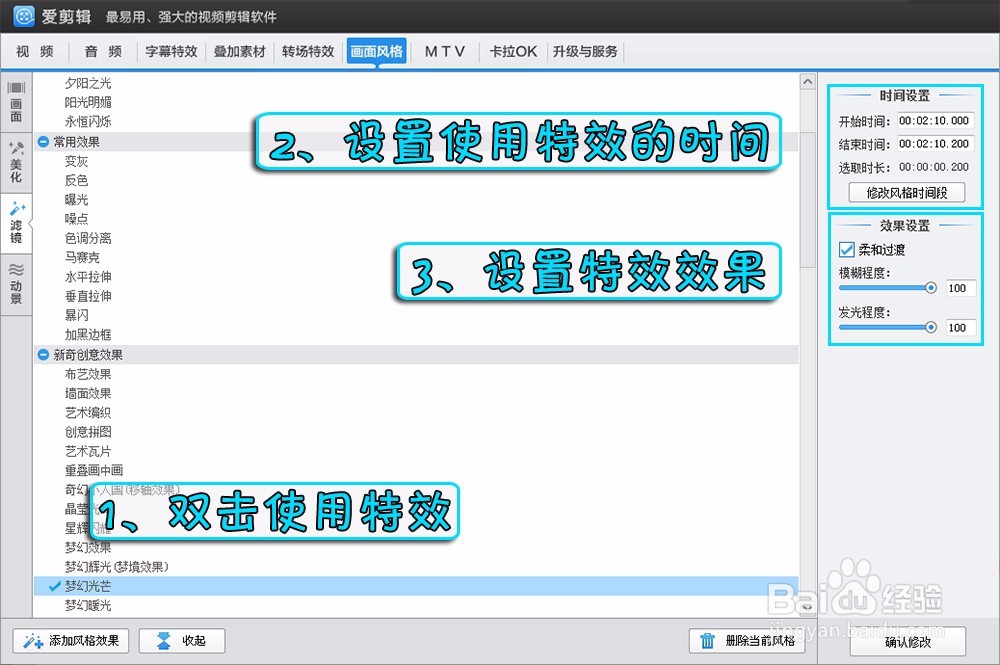Image resolution: width=1000 pixels, height=665 pixels.
Task: Select the 梦幻辉光 (梦境效果) effect
Action: (116, 567)
